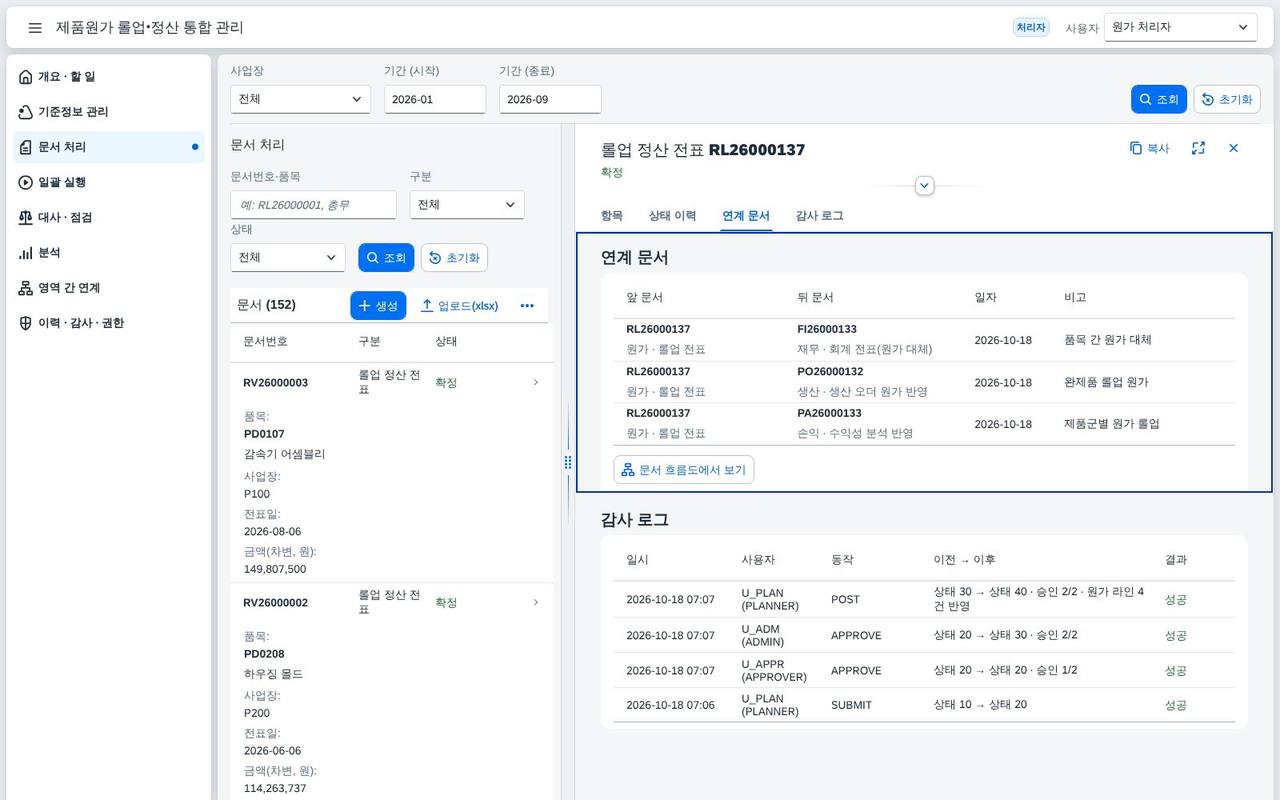Click document number PA26000133
The height and width of the screenshot is (800, 1280).
pyautogui.click(x=829, y=413)
